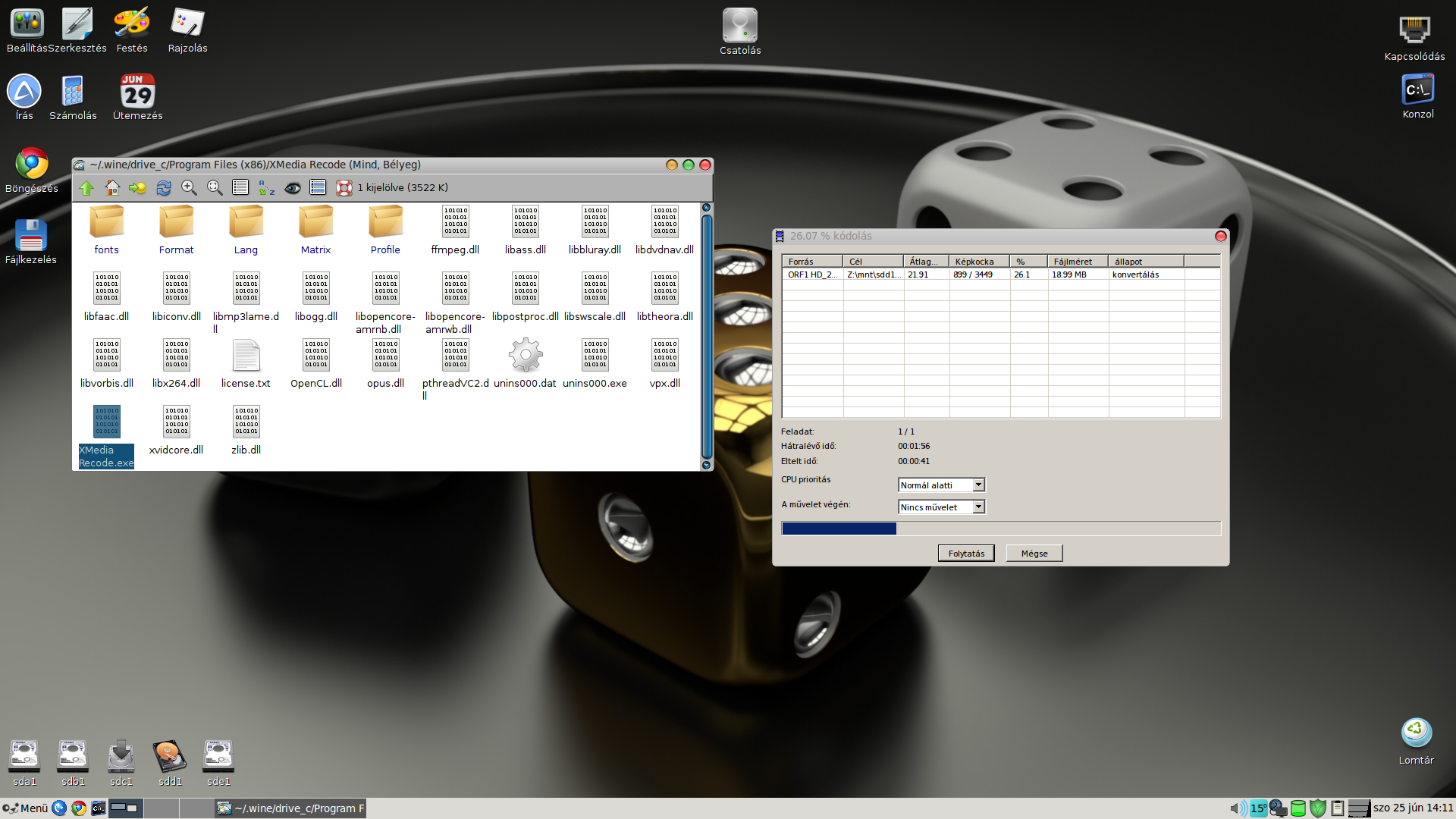Open the volume speaker tray icon
The height and width of the screenshot is (819, 1456).
tap(1238, 808)
